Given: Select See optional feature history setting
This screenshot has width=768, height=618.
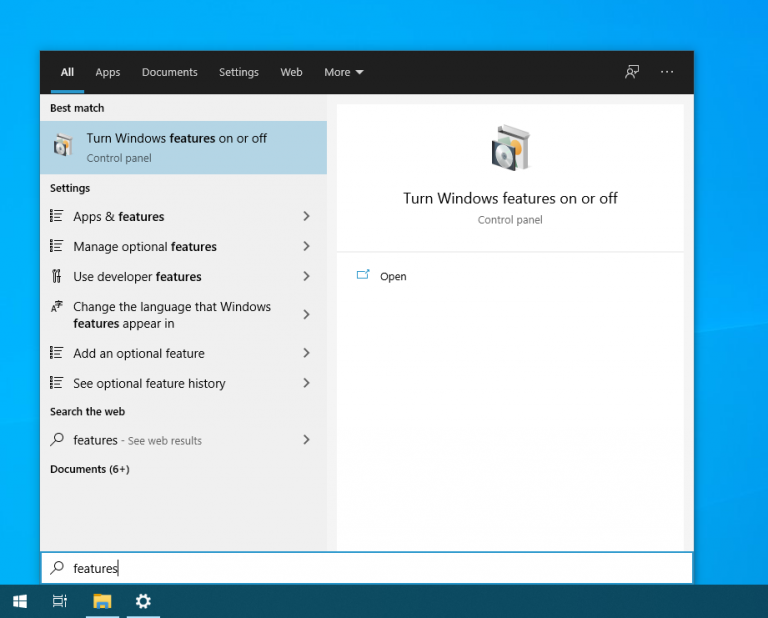Looking at the screenshot, I should 149,383.
